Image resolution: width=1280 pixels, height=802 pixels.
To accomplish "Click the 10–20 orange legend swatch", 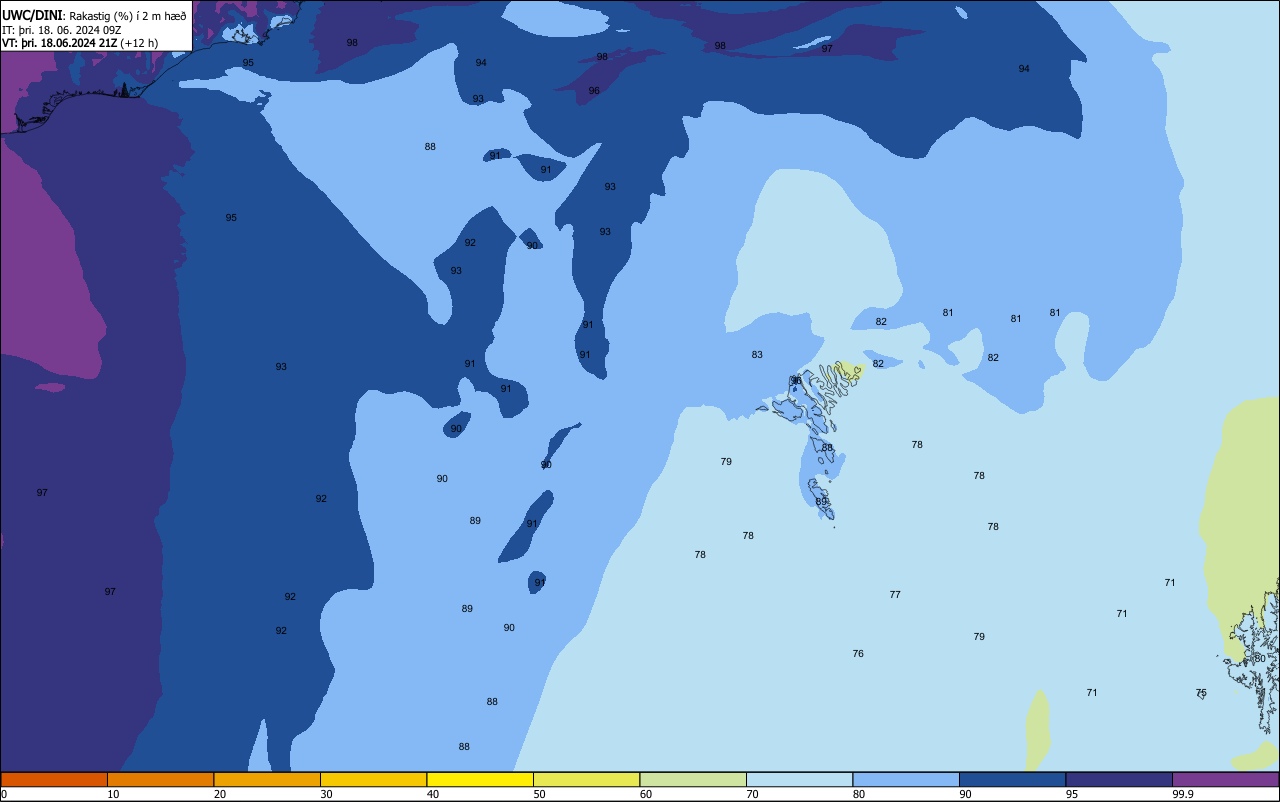I will 160,779.
